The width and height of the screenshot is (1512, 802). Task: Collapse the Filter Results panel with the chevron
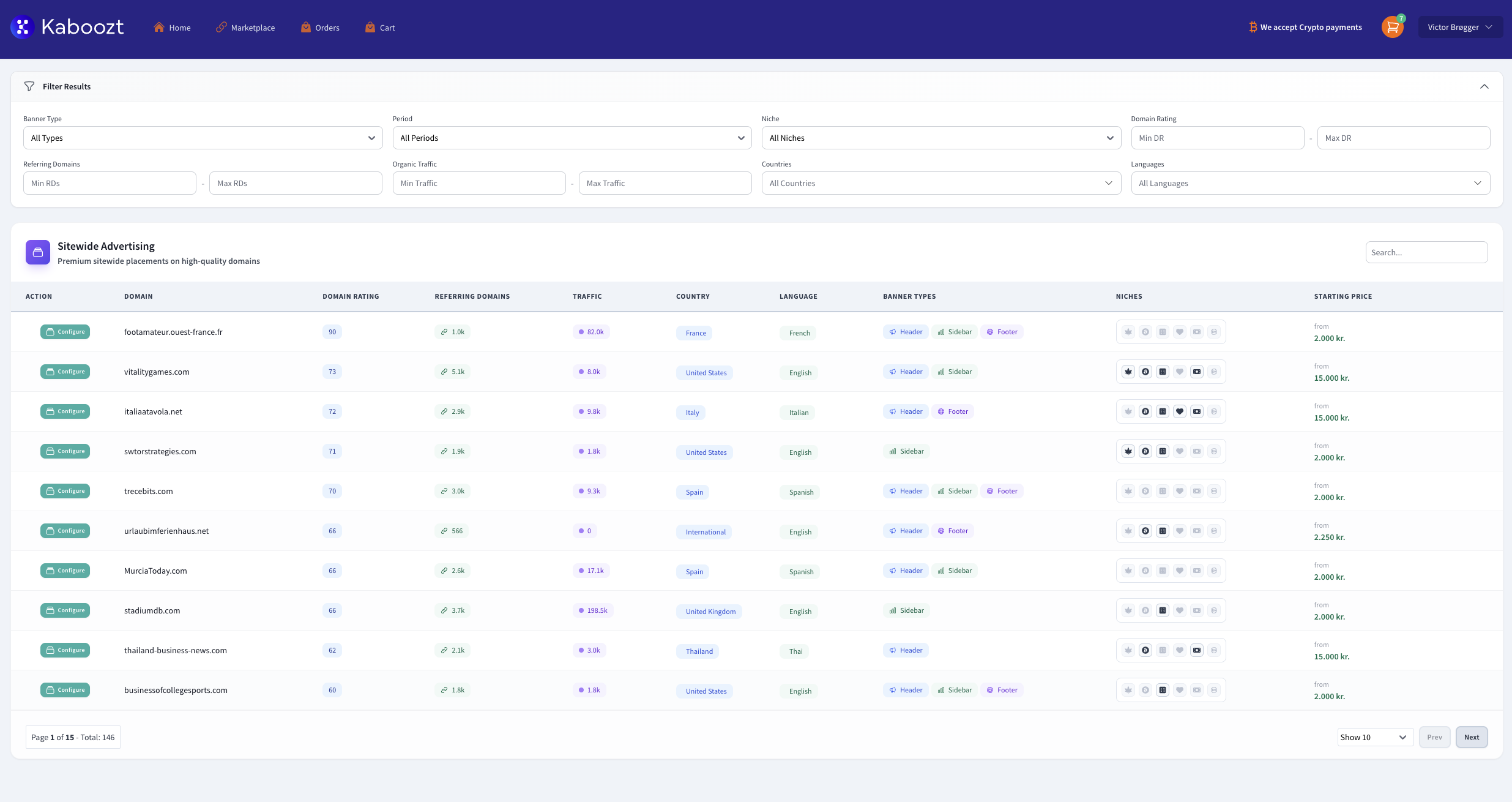(x=1483, y=86)
